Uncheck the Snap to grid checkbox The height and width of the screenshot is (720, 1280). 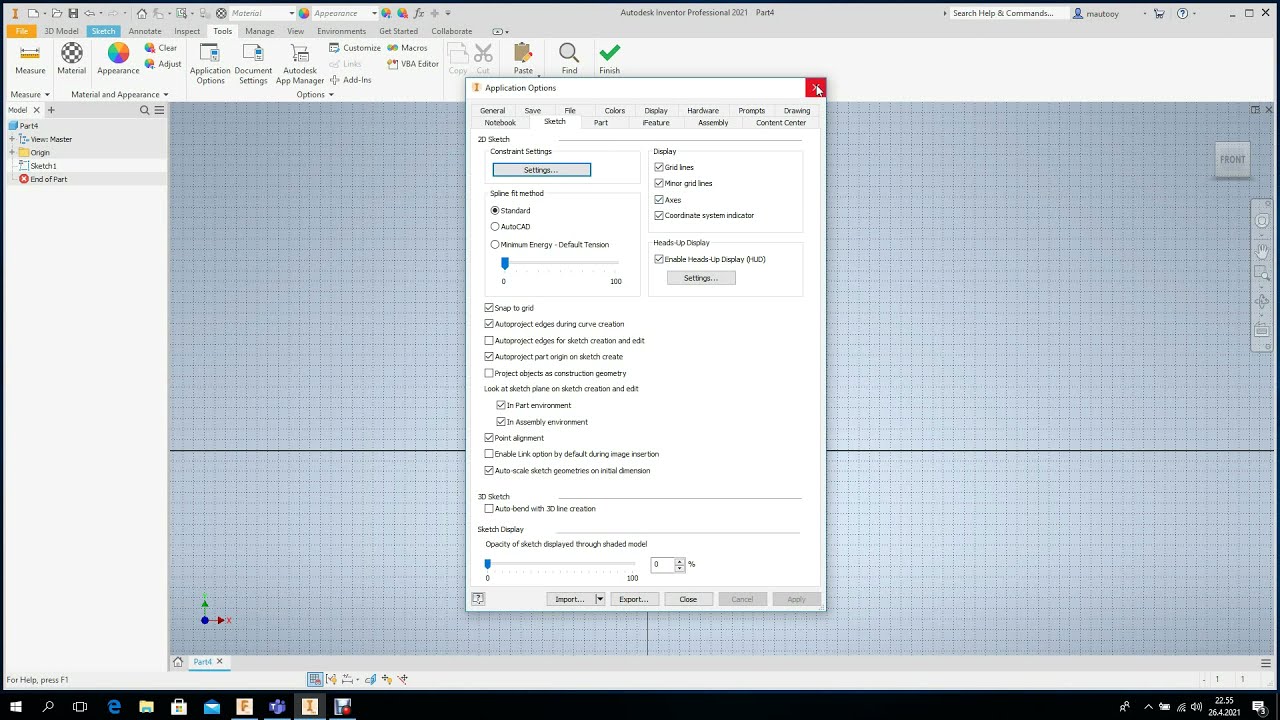coord(489,308)
